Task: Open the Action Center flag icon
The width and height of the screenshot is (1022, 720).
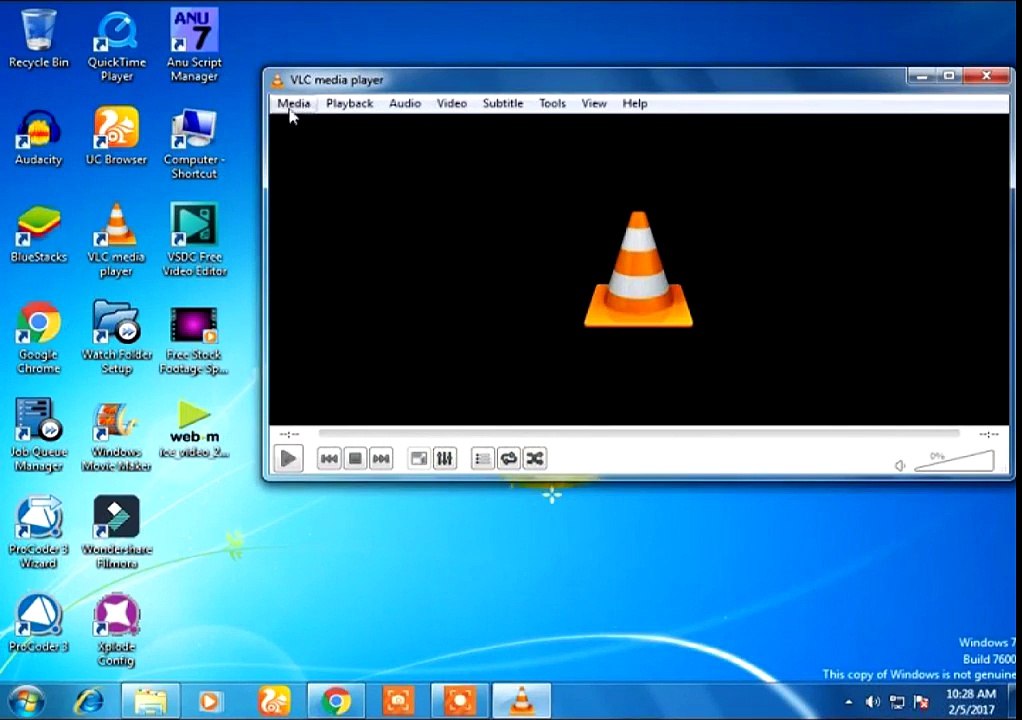Action: click(x=922, y=702)
